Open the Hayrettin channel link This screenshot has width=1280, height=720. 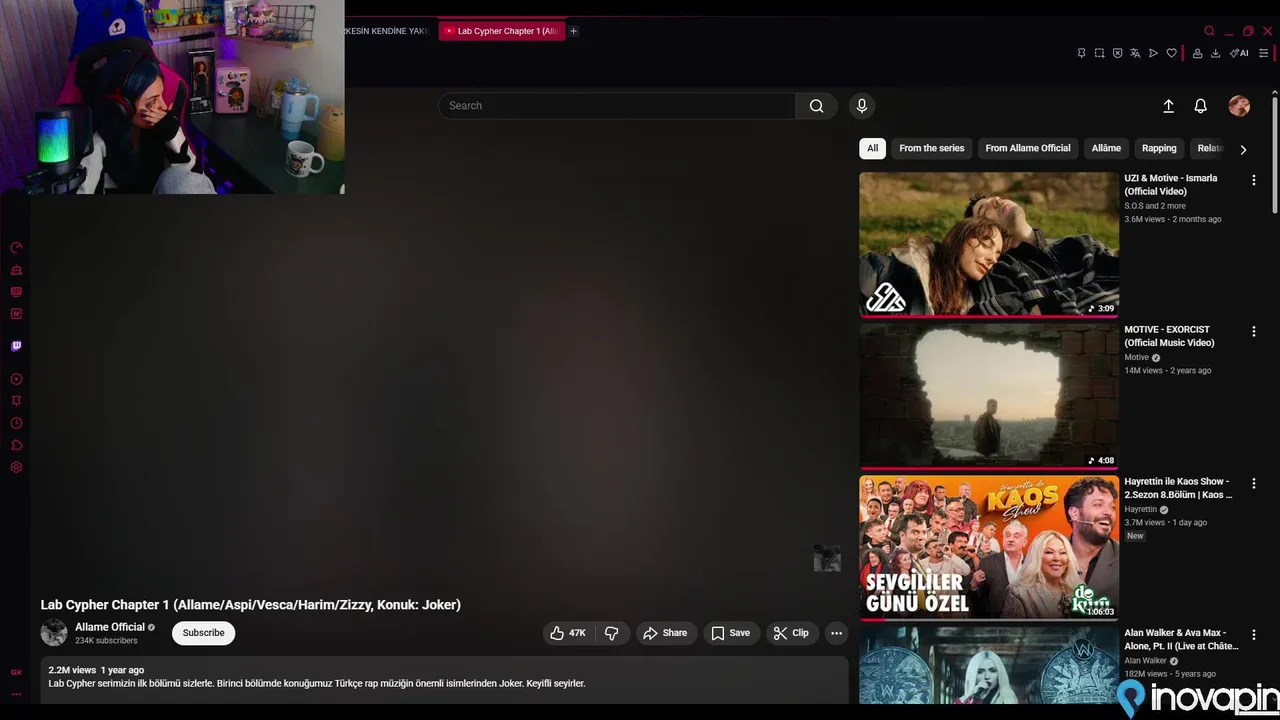coord(1141,509)
